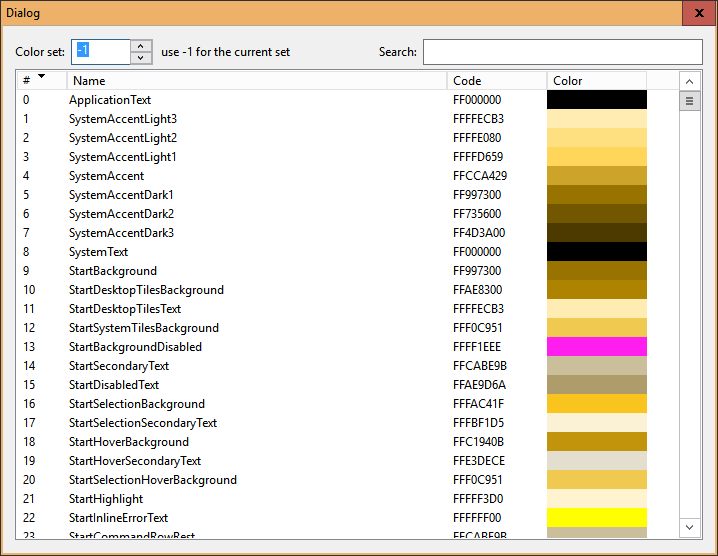Image resolution: width=718 pixels, height=556 pixels.
Task: Pick the SystemAccentLight2 color swatch
Action: pos(597,137)
